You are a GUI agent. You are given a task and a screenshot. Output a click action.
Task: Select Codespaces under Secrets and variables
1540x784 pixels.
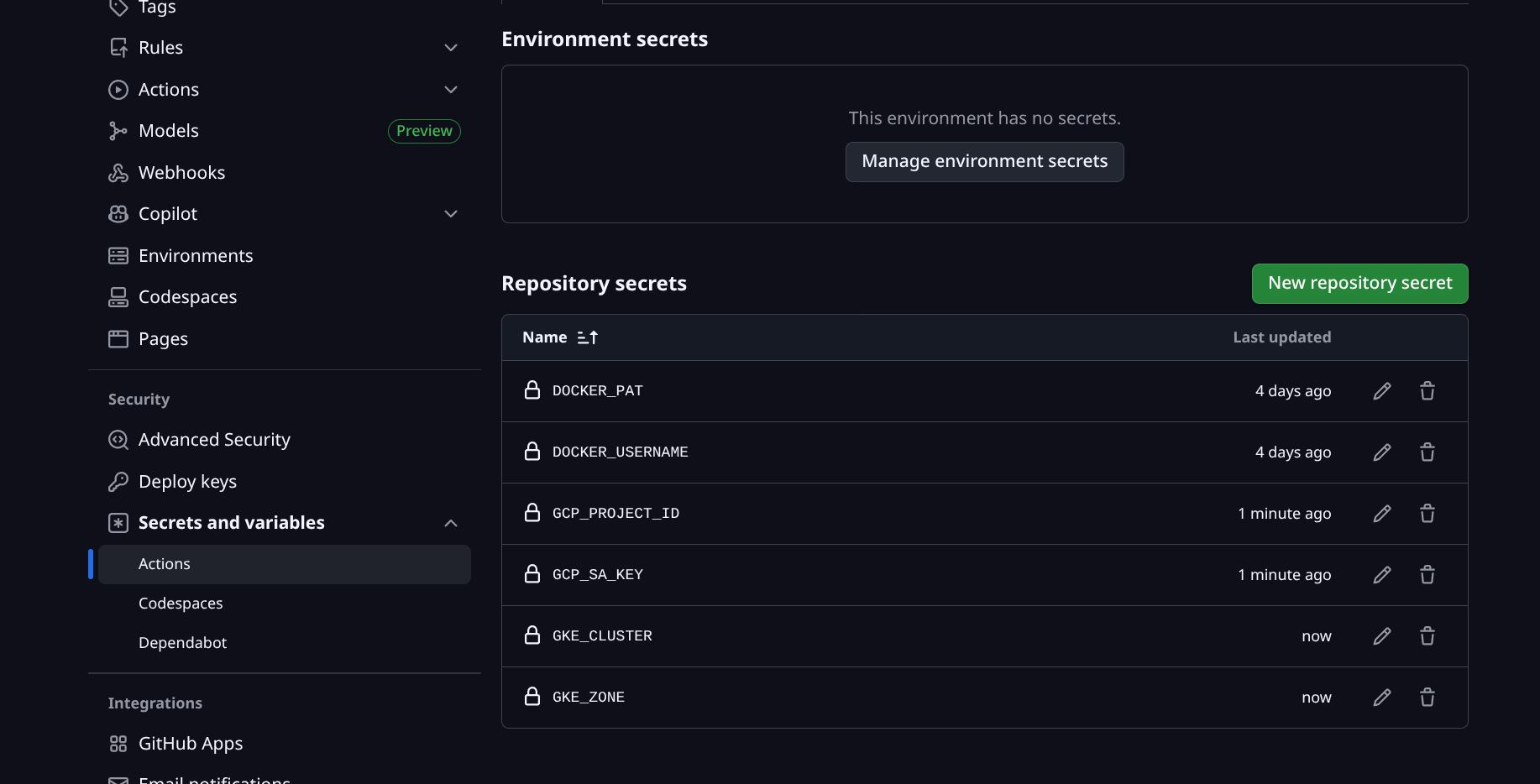click(181, 603)
